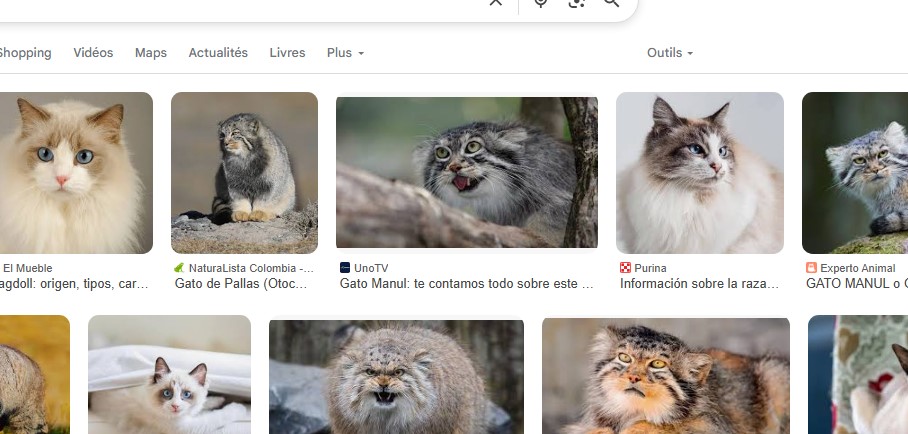This screenshot has height=434, width=908.
Task: Switch to the Vidéos tab
Action: coord(93,53)
